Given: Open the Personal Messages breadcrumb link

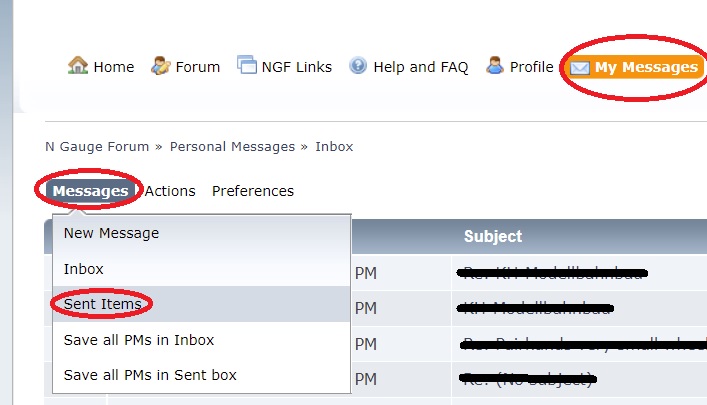Looking at the screenshot, I should (x=232, y=147).
